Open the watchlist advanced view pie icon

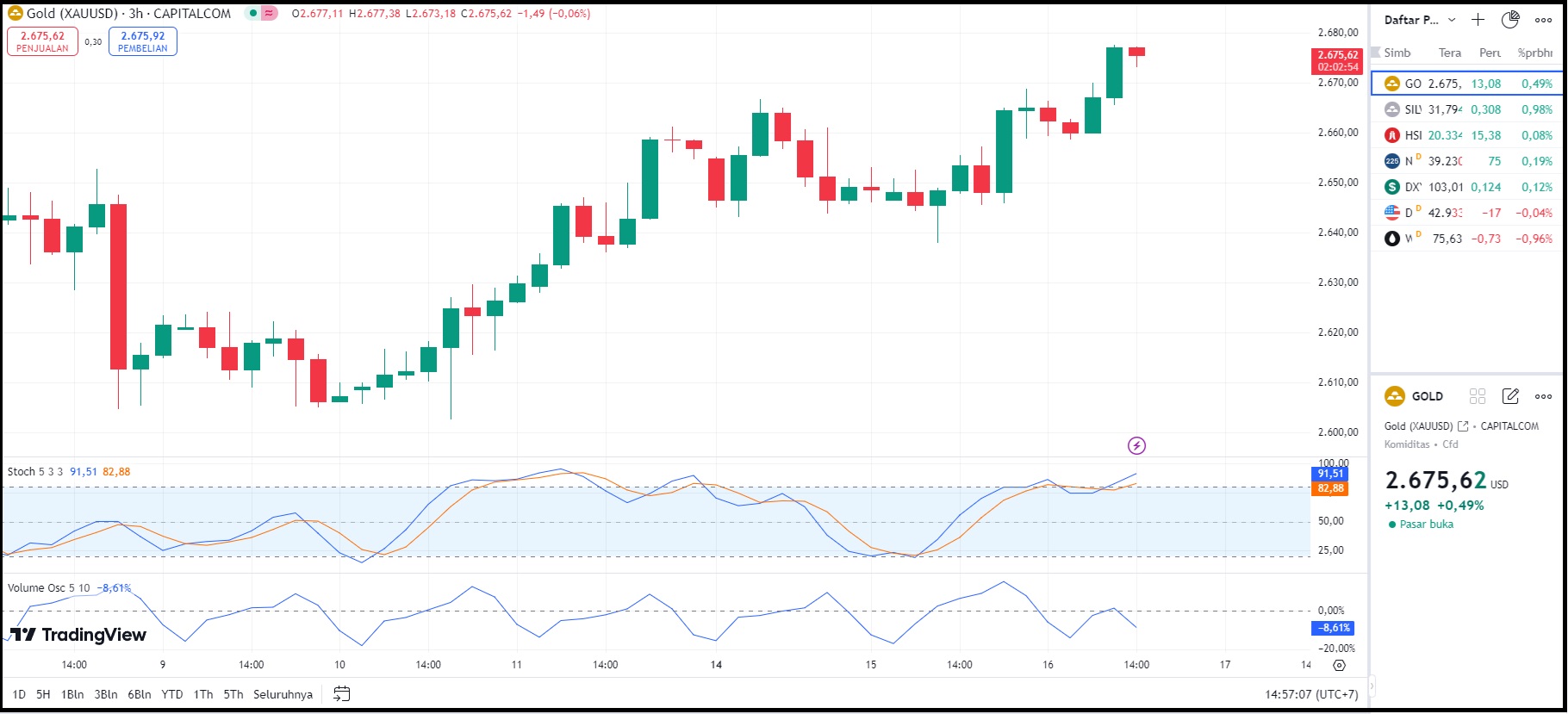(x=1510, y=20)
